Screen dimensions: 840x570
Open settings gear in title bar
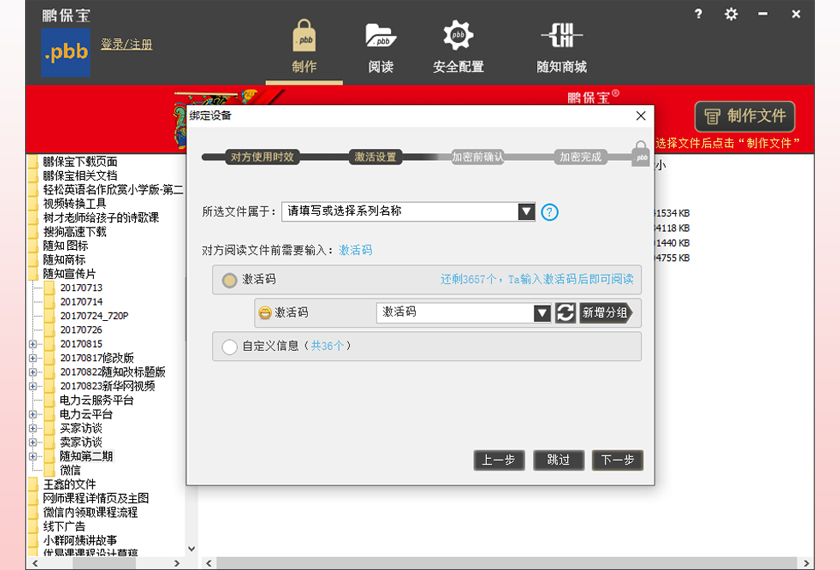[731, 14]
